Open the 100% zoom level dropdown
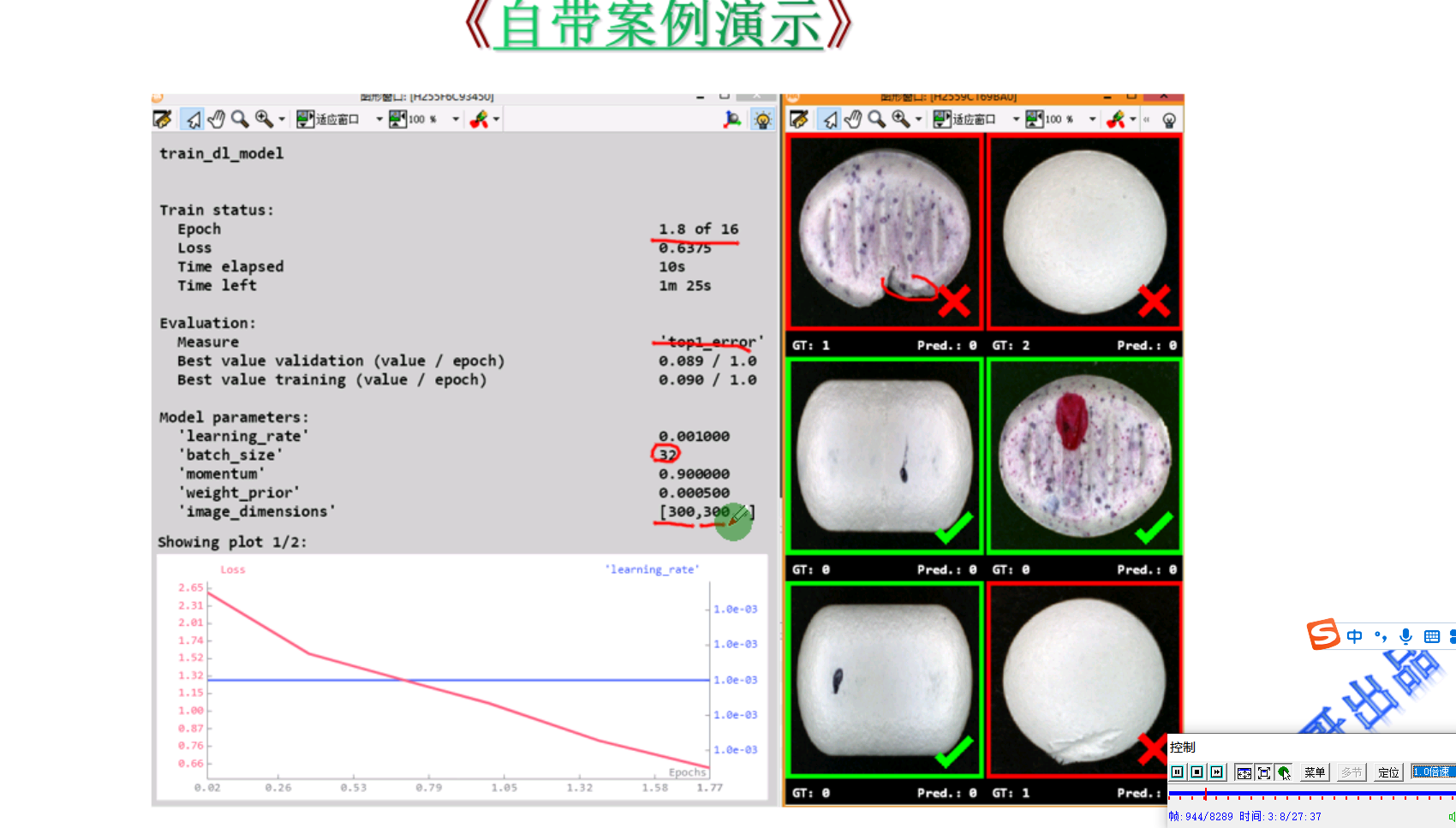Viewport: 1456px width, 828px height. click(456, 119)
